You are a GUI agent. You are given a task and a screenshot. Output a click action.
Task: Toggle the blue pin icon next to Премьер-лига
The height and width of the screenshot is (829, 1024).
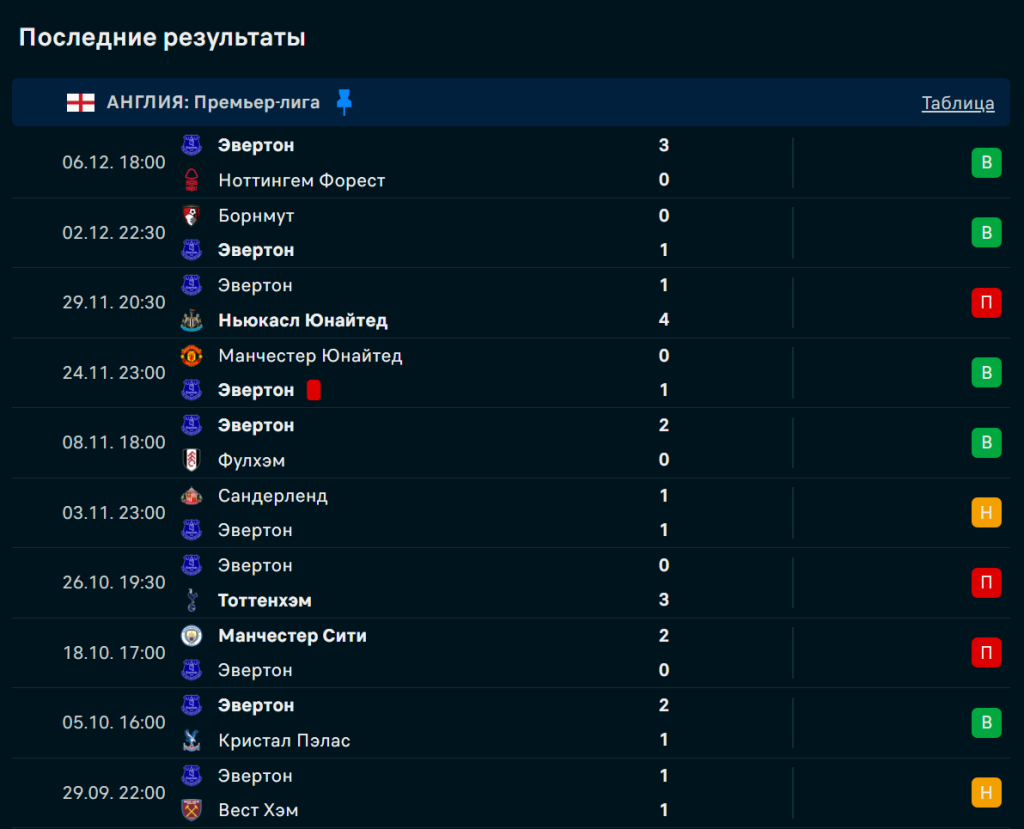[x=344, y=102]
